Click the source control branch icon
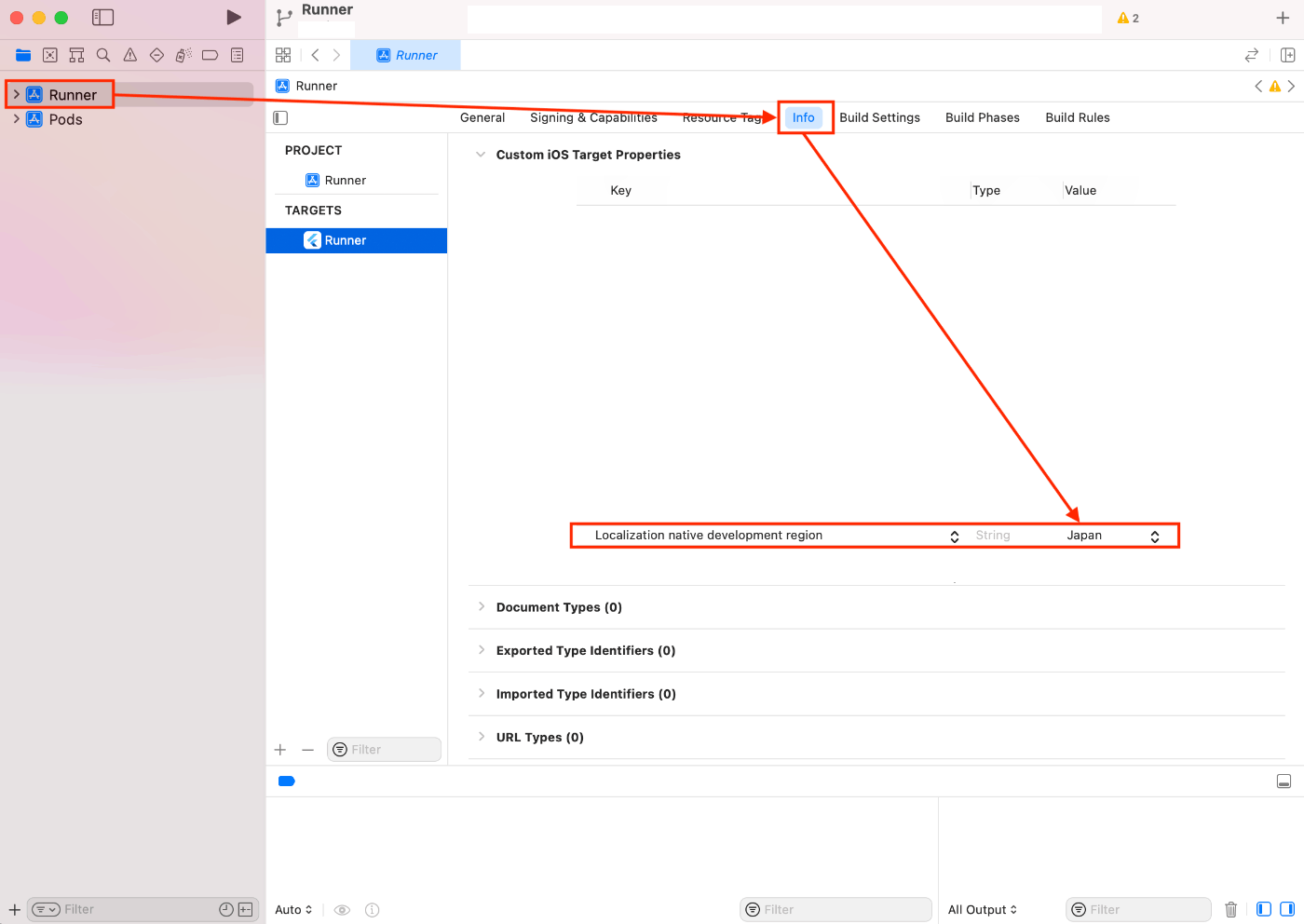 pos(284,18)
